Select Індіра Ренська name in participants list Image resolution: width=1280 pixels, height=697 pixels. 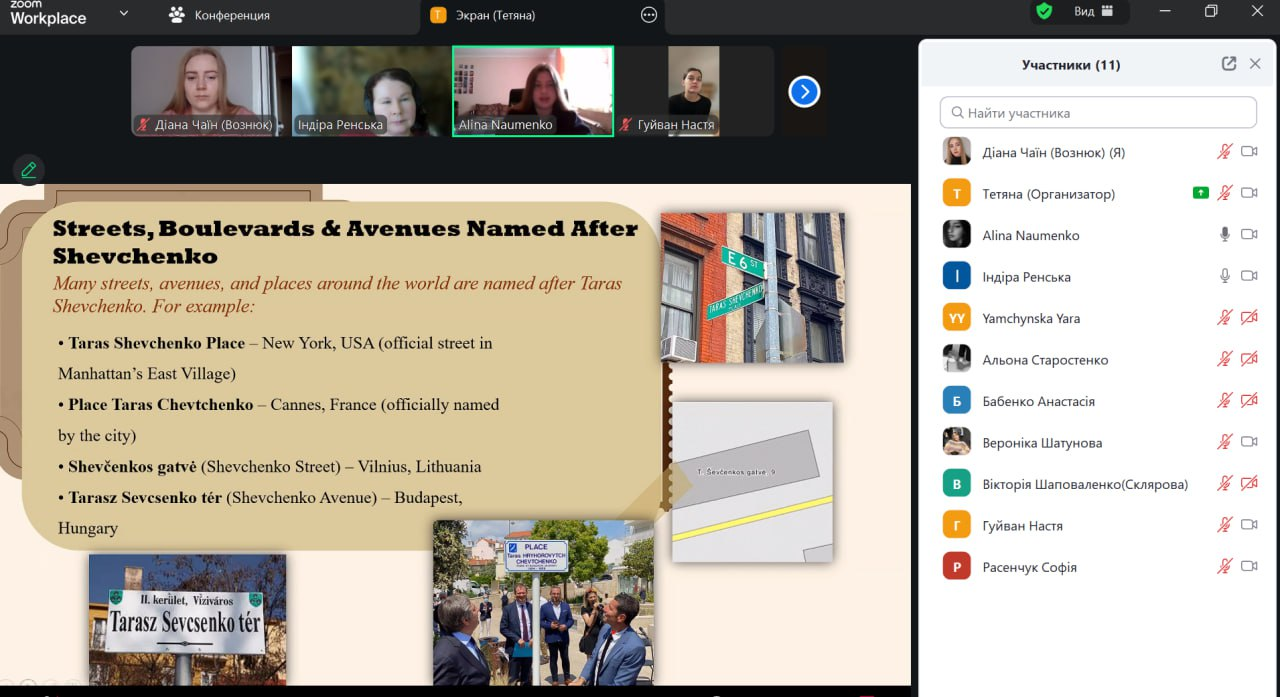click(x=1026, y=277)
